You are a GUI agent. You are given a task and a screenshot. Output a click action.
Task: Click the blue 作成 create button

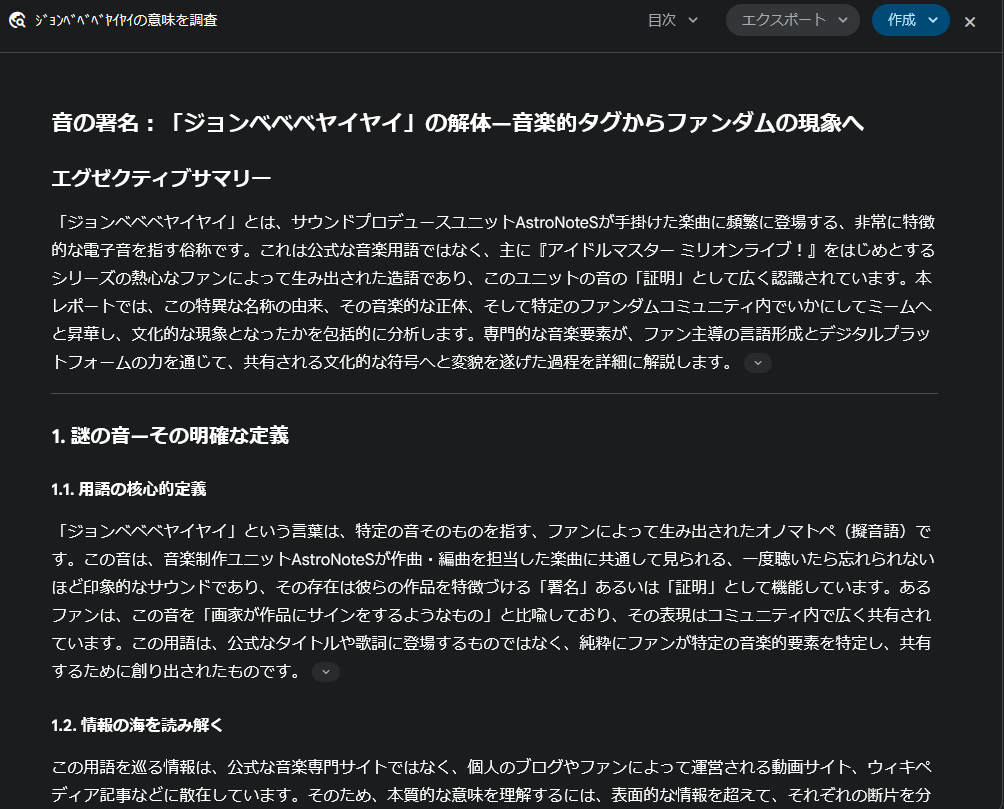(x=910, y=20)
